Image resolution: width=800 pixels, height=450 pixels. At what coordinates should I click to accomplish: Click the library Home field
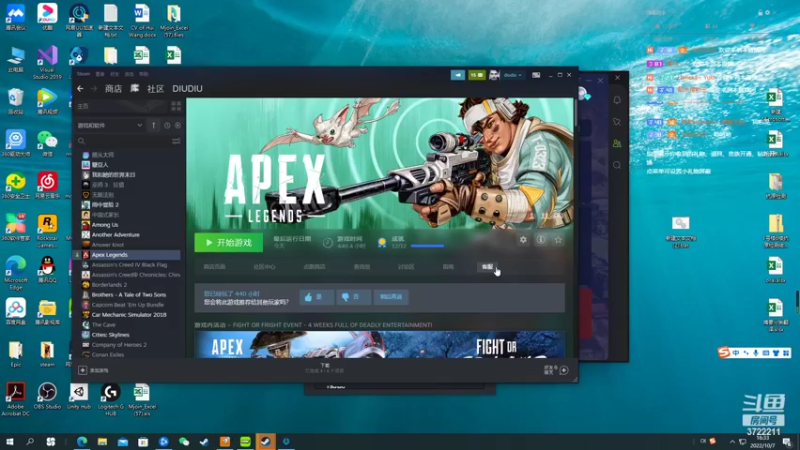coord(122,106)
